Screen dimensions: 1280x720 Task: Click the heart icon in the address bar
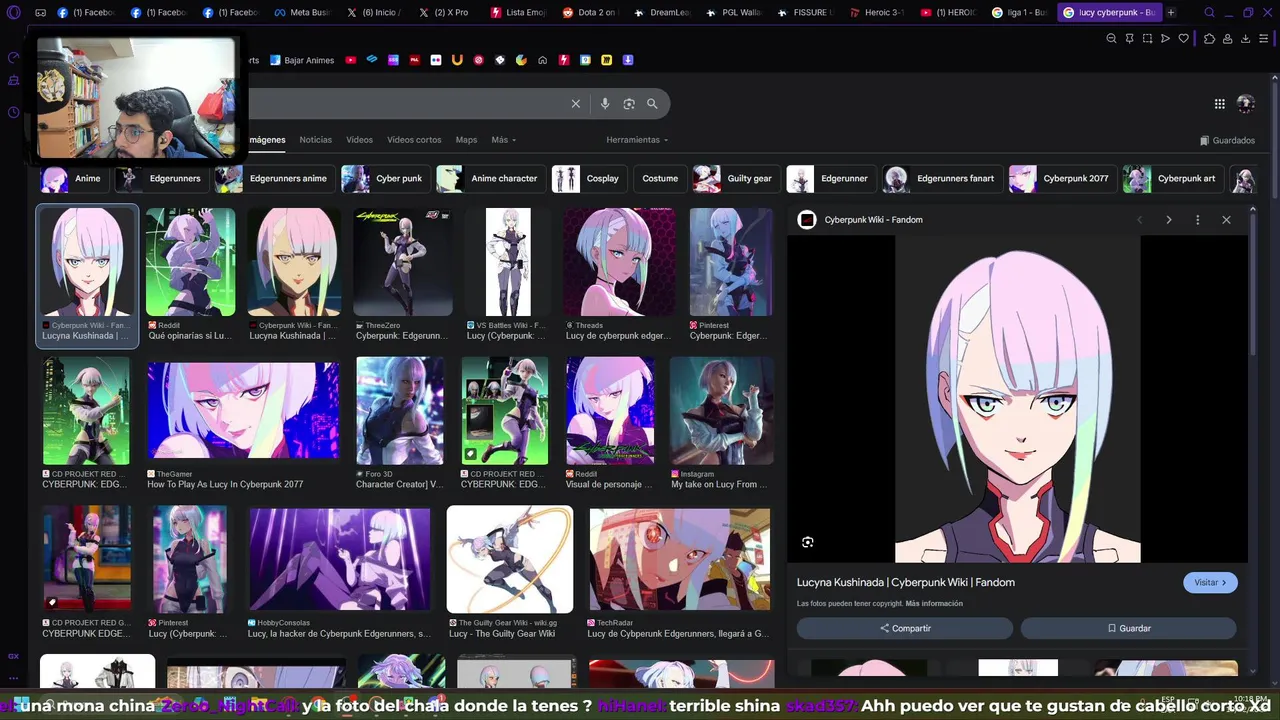click(x=1184, y=39)
